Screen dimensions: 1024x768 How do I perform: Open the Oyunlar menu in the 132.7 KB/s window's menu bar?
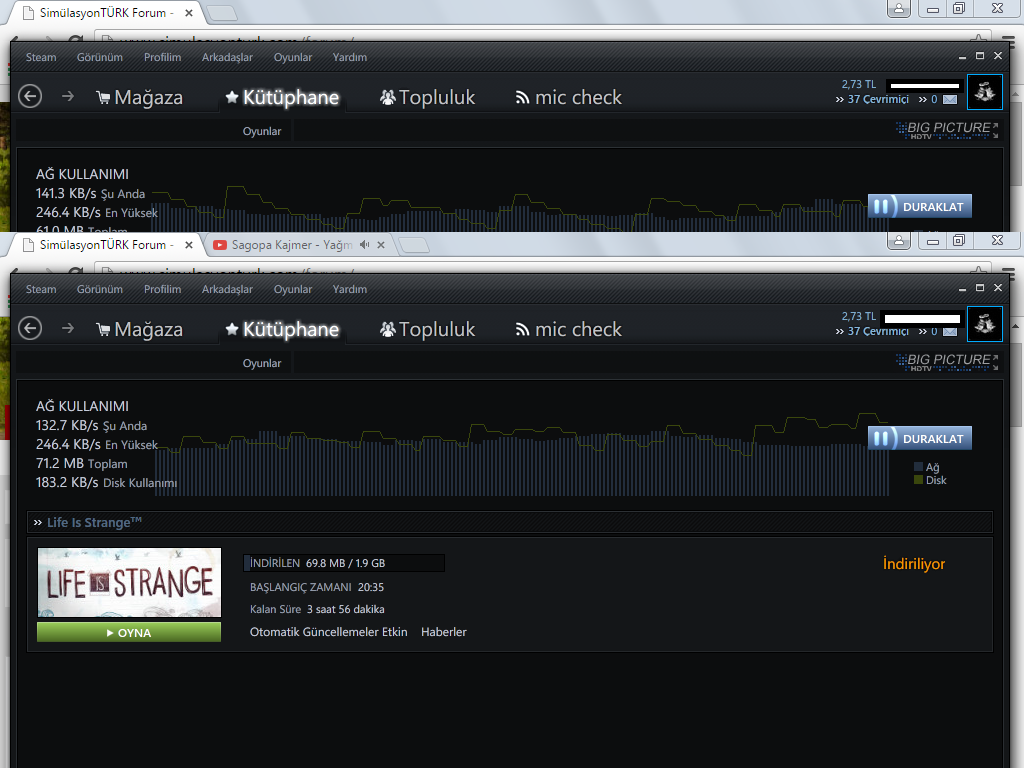[x=293, y=289]
